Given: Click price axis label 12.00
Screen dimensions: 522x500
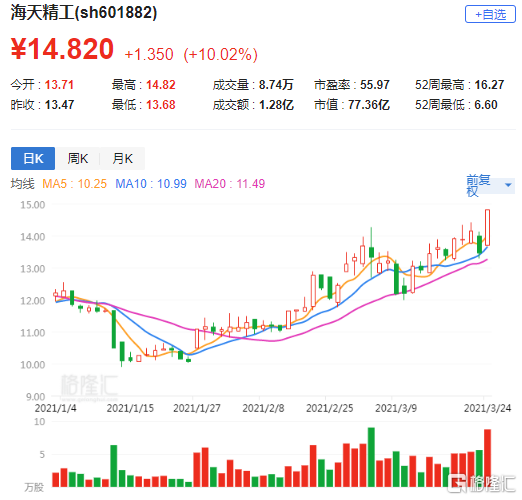Looking at the screenshot, I should pos(33,301).
